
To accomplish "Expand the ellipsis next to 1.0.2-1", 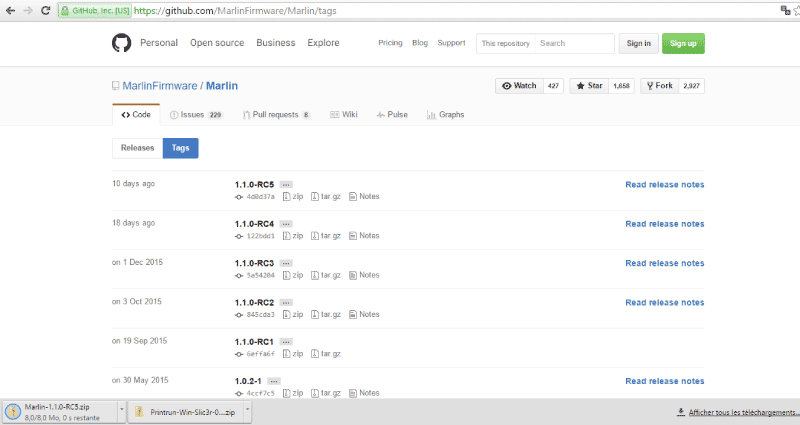I will (x=274, y=381).
